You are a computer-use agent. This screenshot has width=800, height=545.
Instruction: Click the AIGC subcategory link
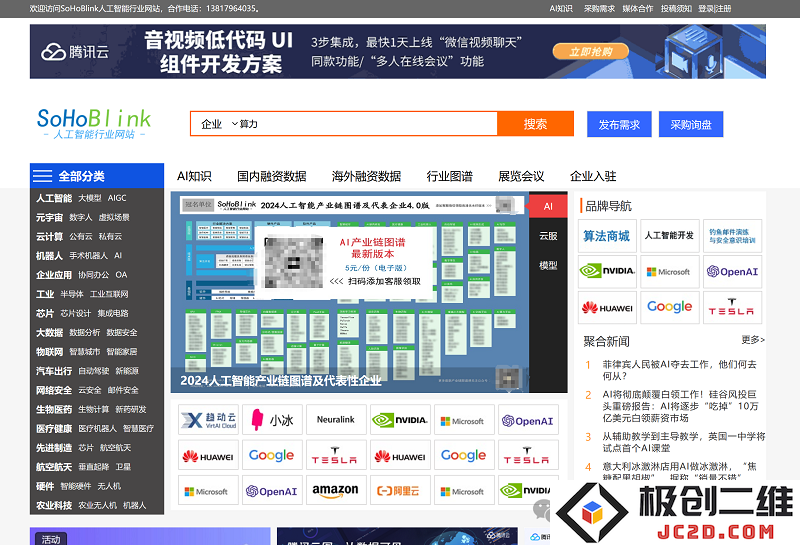pos(117,198)
